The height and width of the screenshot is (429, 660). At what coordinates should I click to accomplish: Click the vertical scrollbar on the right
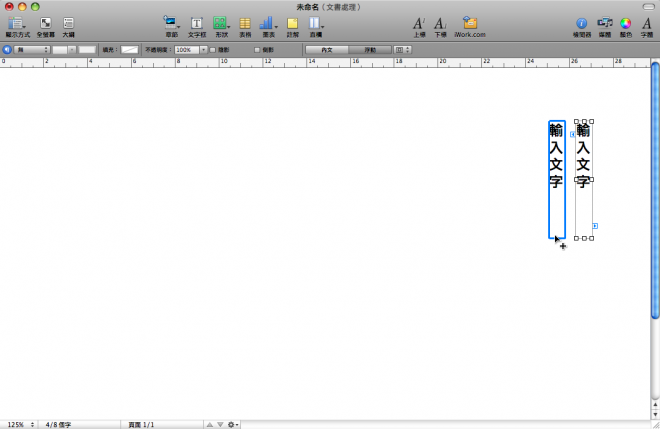click(654, 200)
